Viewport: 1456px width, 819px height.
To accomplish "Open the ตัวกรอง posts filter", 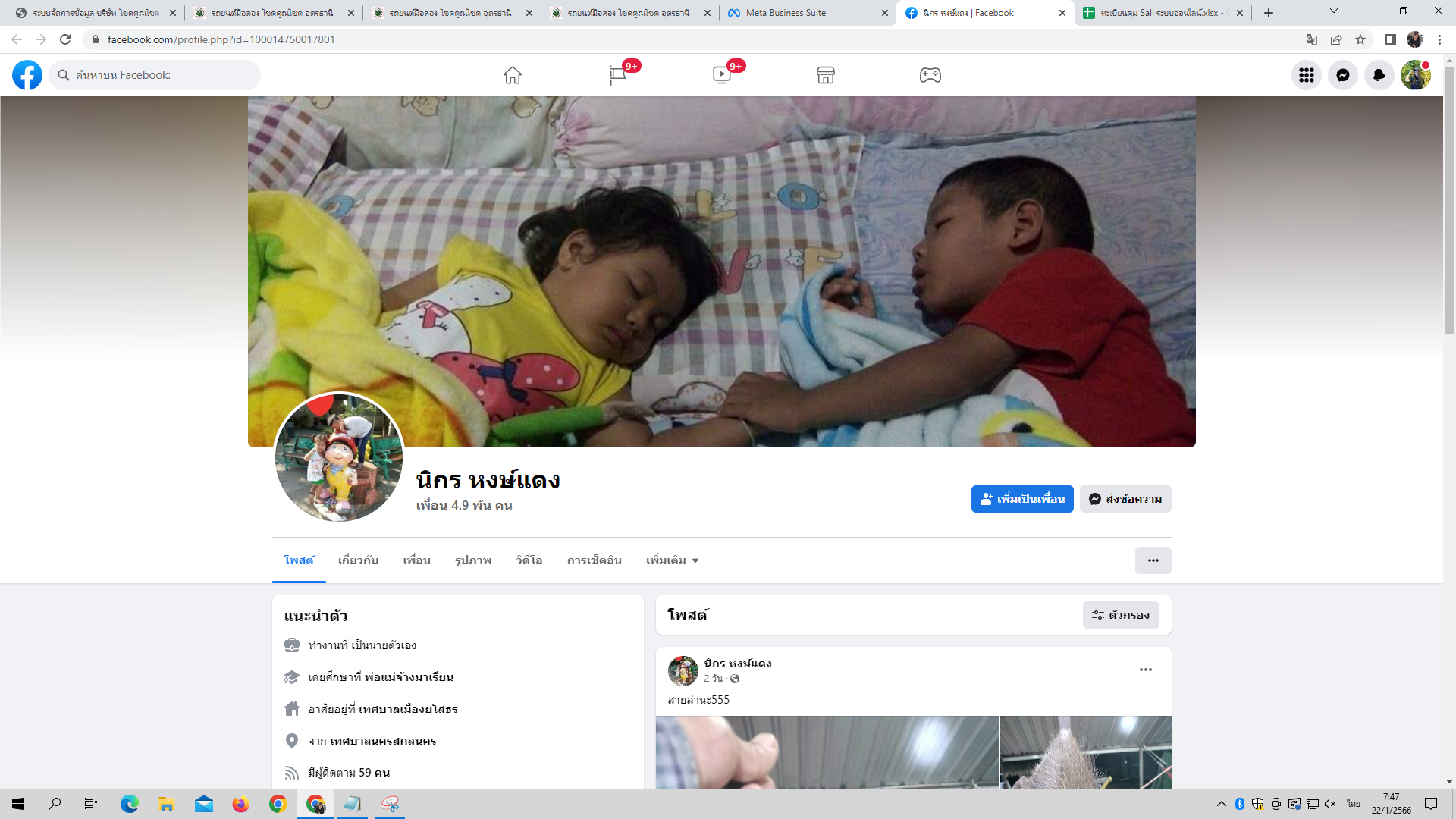I will tap(1121, 615).
